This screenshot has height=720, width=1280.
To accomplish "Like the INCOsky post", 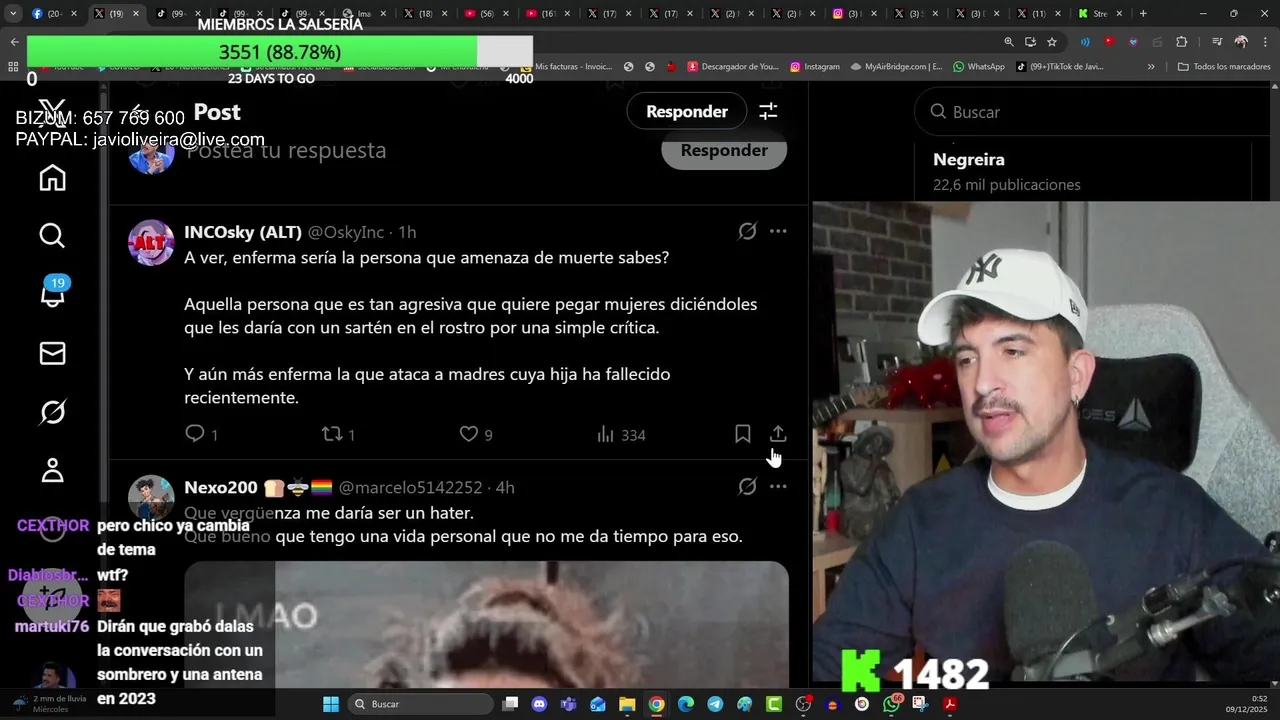I will tap(468, 434).
